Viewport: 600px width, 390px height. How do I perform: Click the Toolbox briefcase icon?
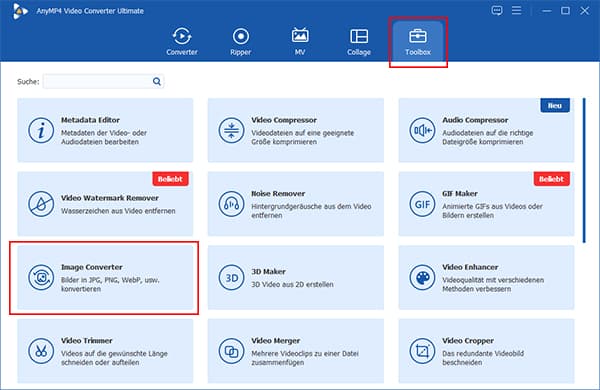point(417,36)
